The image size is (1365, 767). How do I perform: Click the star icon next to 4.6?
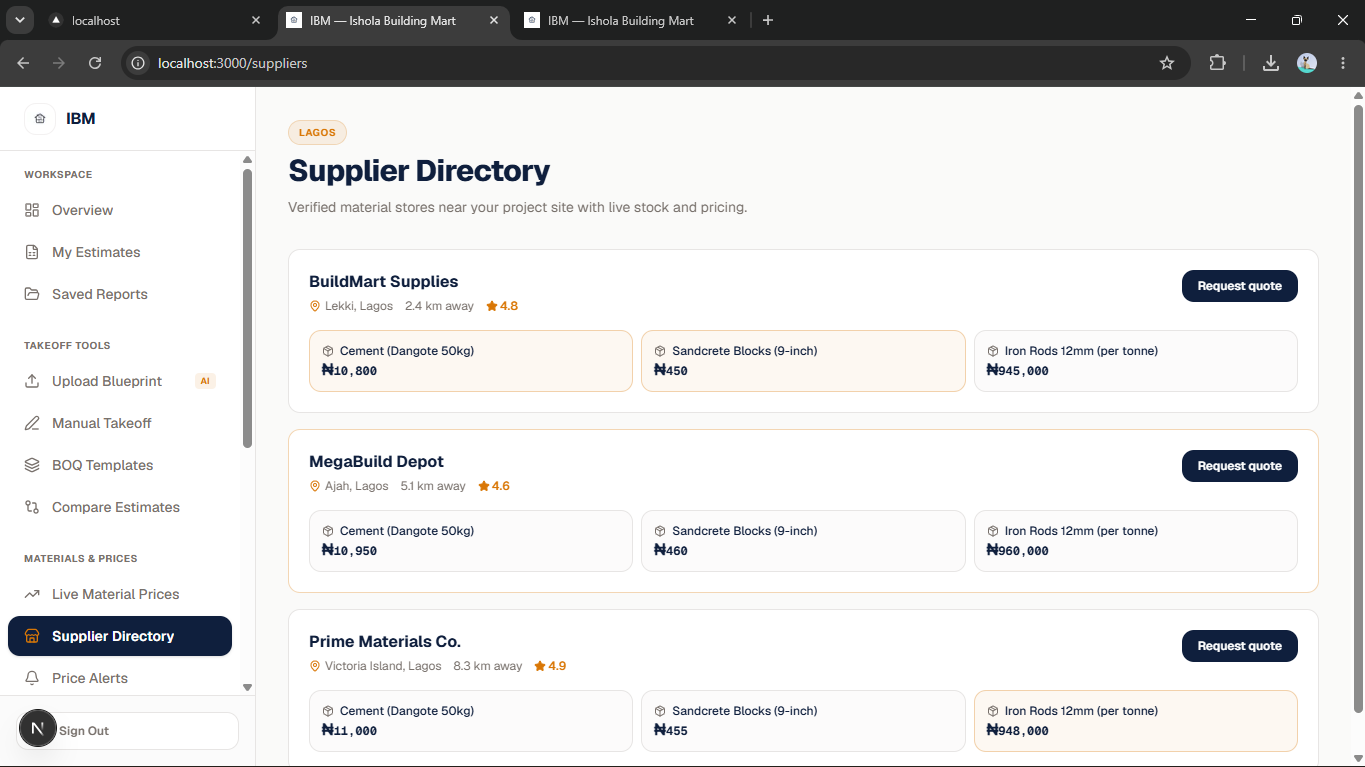[484, 486]
